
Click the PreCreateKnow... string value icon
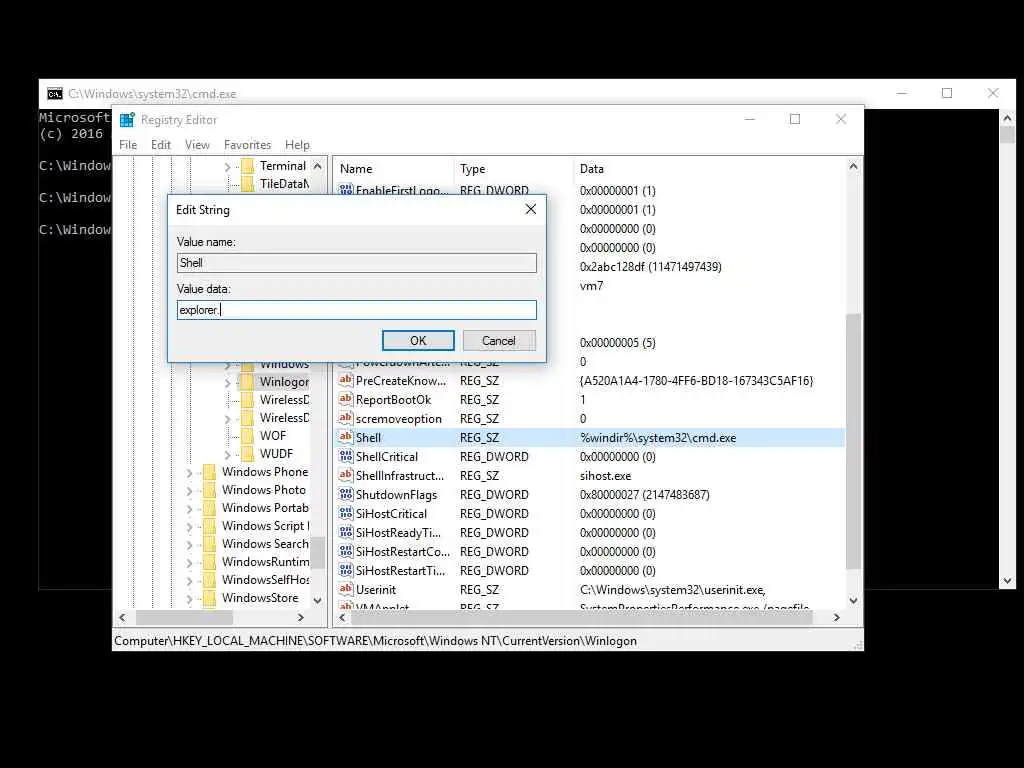coord(345,380)
